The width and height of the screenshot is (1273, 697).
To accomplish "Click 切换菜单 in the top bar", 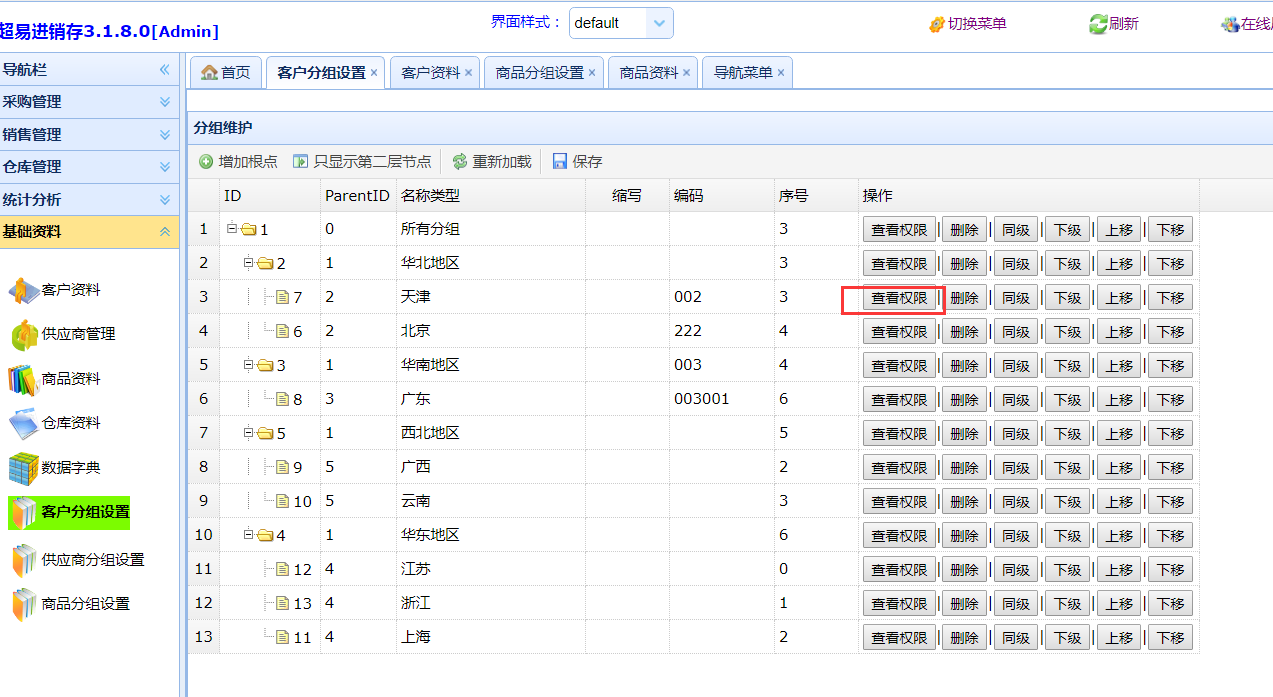I will click(x=968, y=24).
